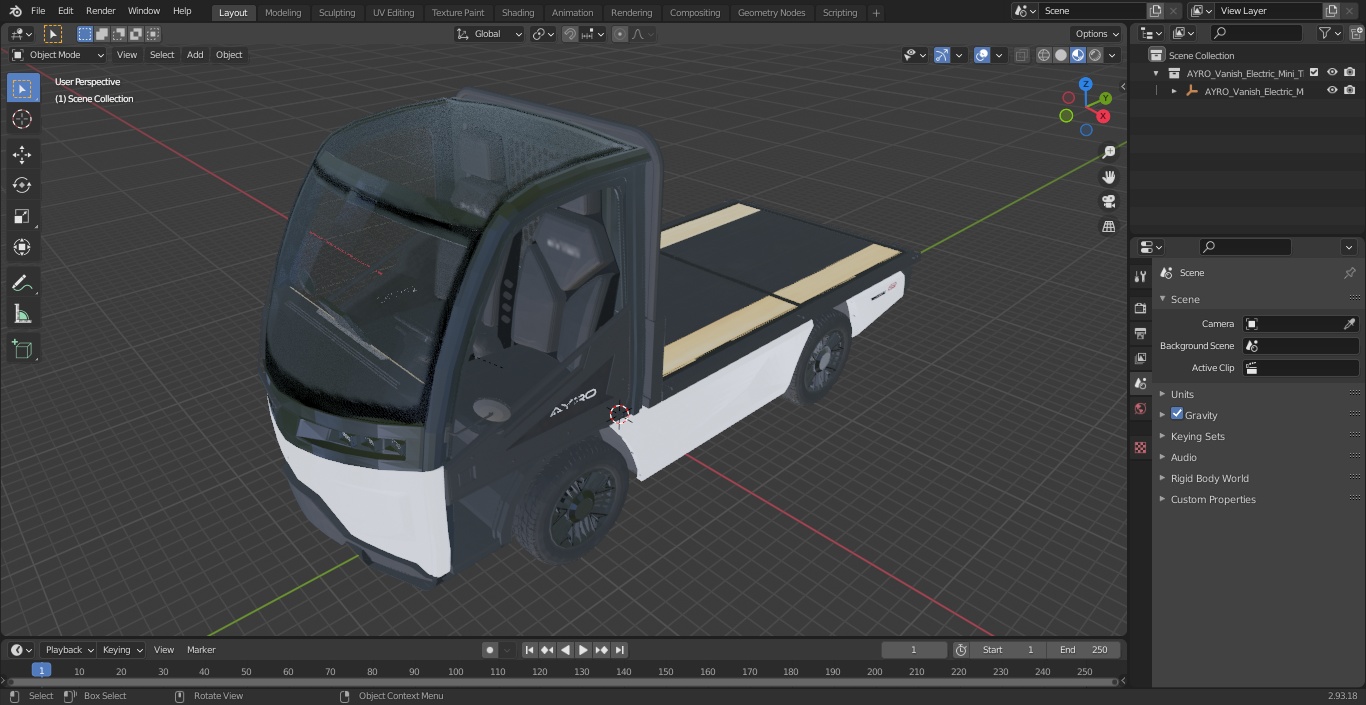The width and height of the screenshot is (1366, 705).
Task: Open the File menu
Action: pyautogui.click(x=38, y=11)
